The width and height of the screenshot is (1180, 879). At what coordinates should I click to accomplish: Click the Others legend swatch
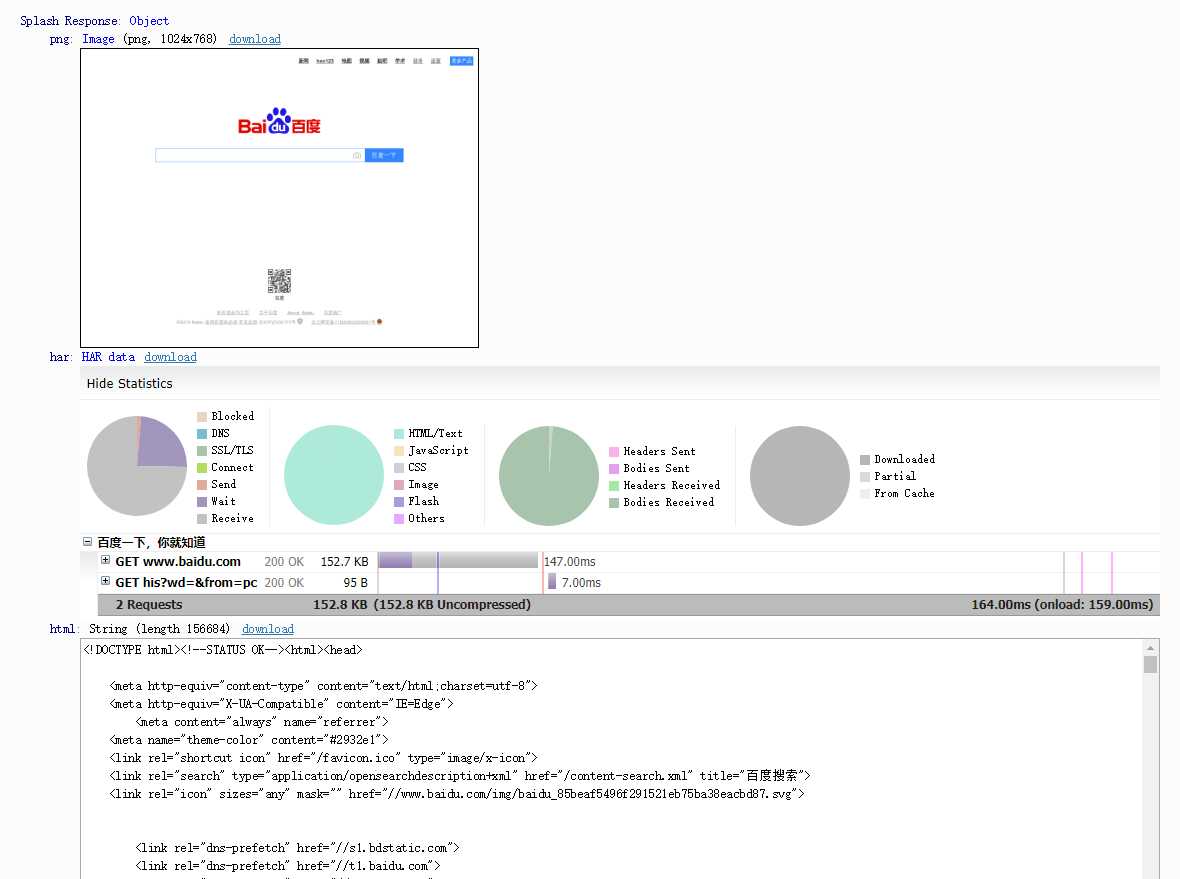[399, 519]
